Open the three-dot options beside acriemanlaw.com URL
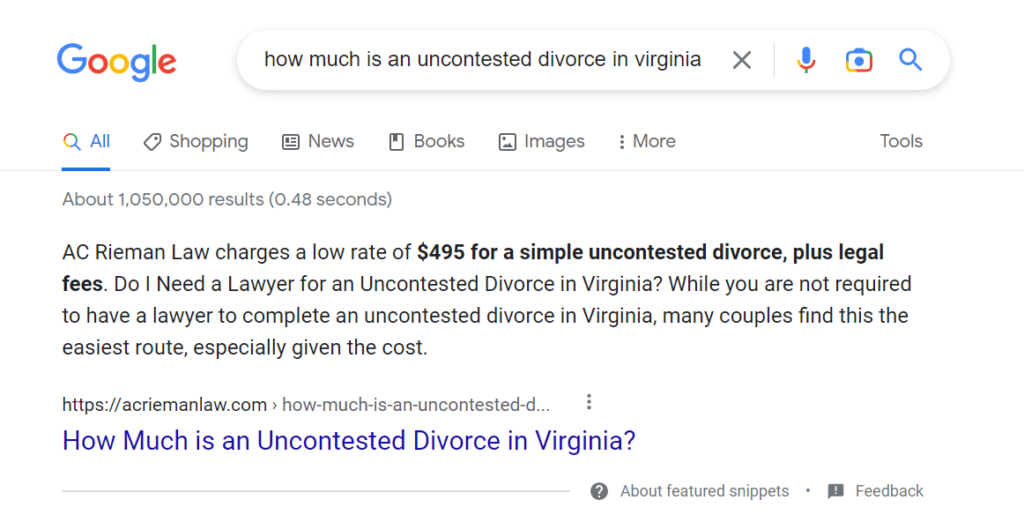This screenshot has width=1024, height=530. pos(589,402)
